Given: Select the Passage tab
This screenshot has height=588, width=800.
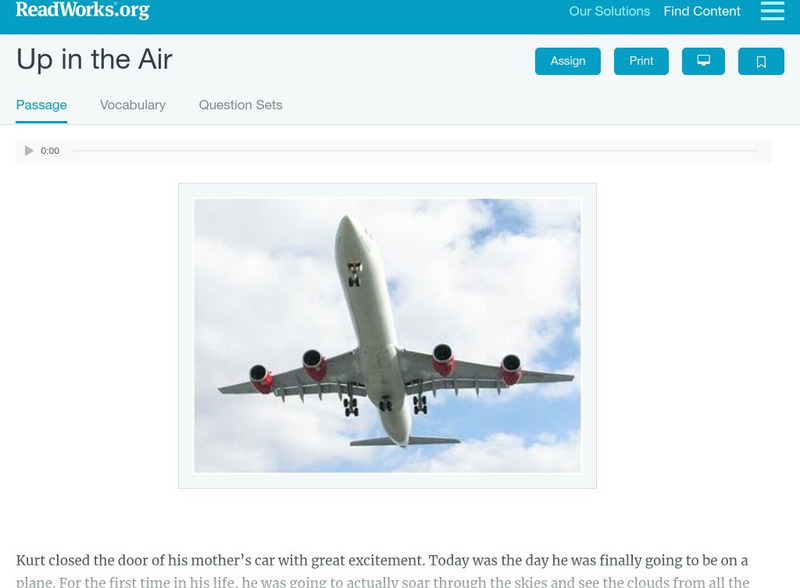Looking at the screenshot, I should (x=41, y=105).
